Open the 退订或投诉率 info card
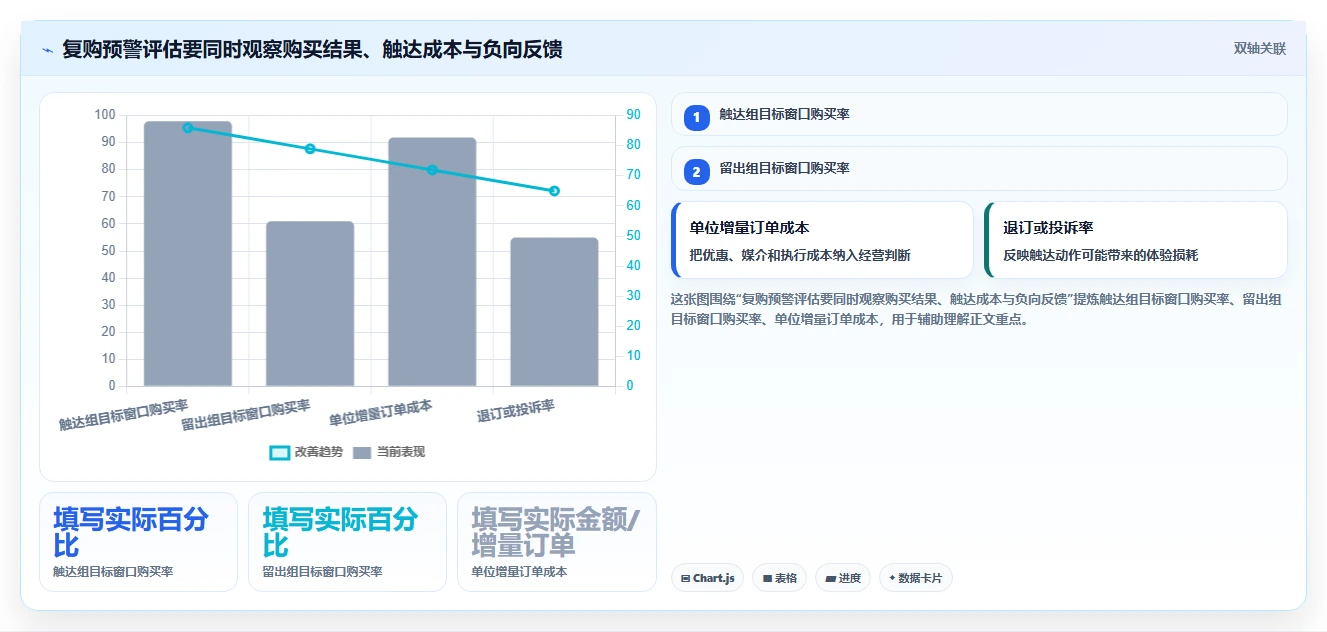This screenshot has height=632, width=1327. (1136, 240)
